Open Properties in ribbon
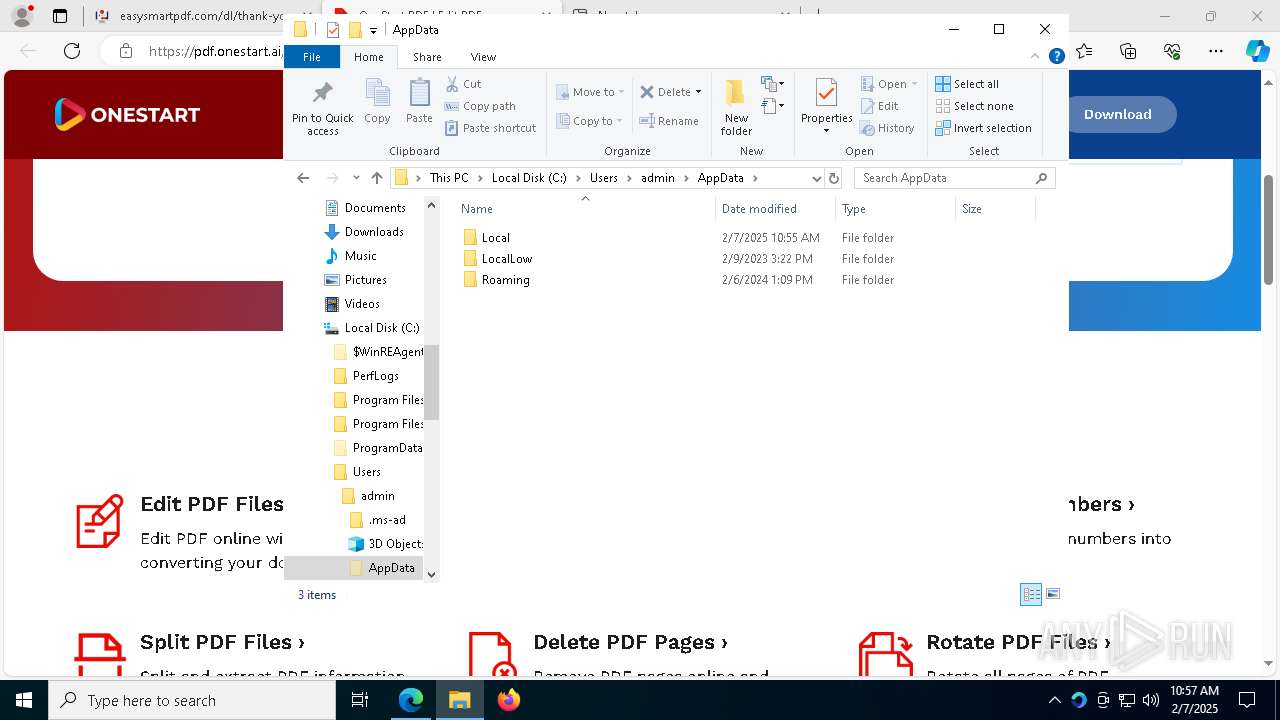This screenshot has width=1280, height=720. pos(826,106)
